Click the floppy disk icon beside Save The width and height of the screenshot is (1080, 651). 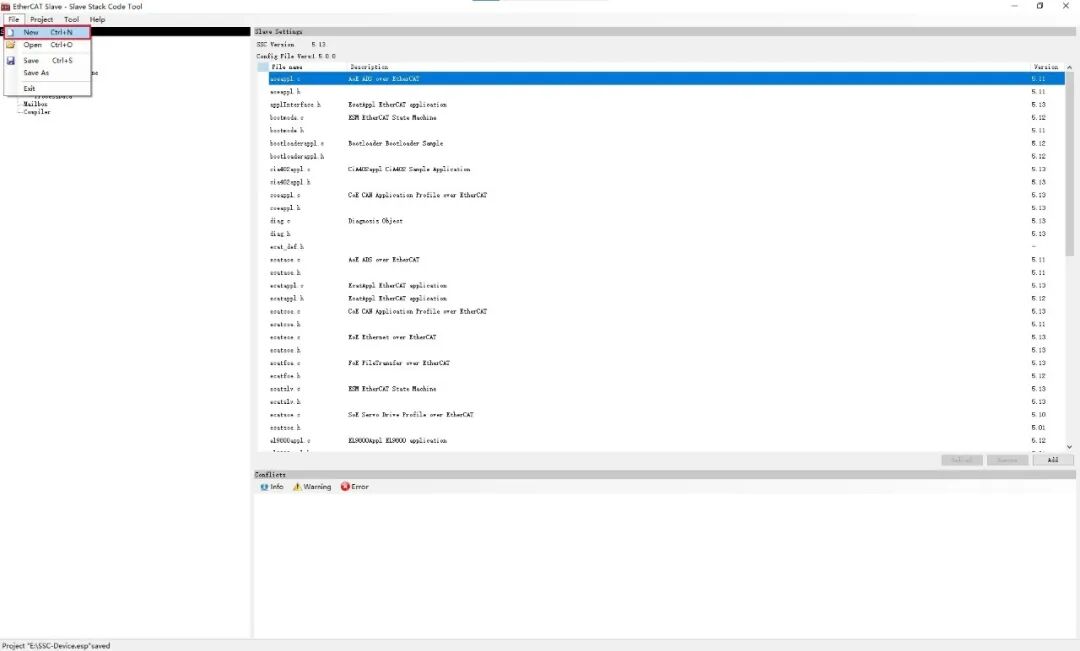click(x=10, y=61)
